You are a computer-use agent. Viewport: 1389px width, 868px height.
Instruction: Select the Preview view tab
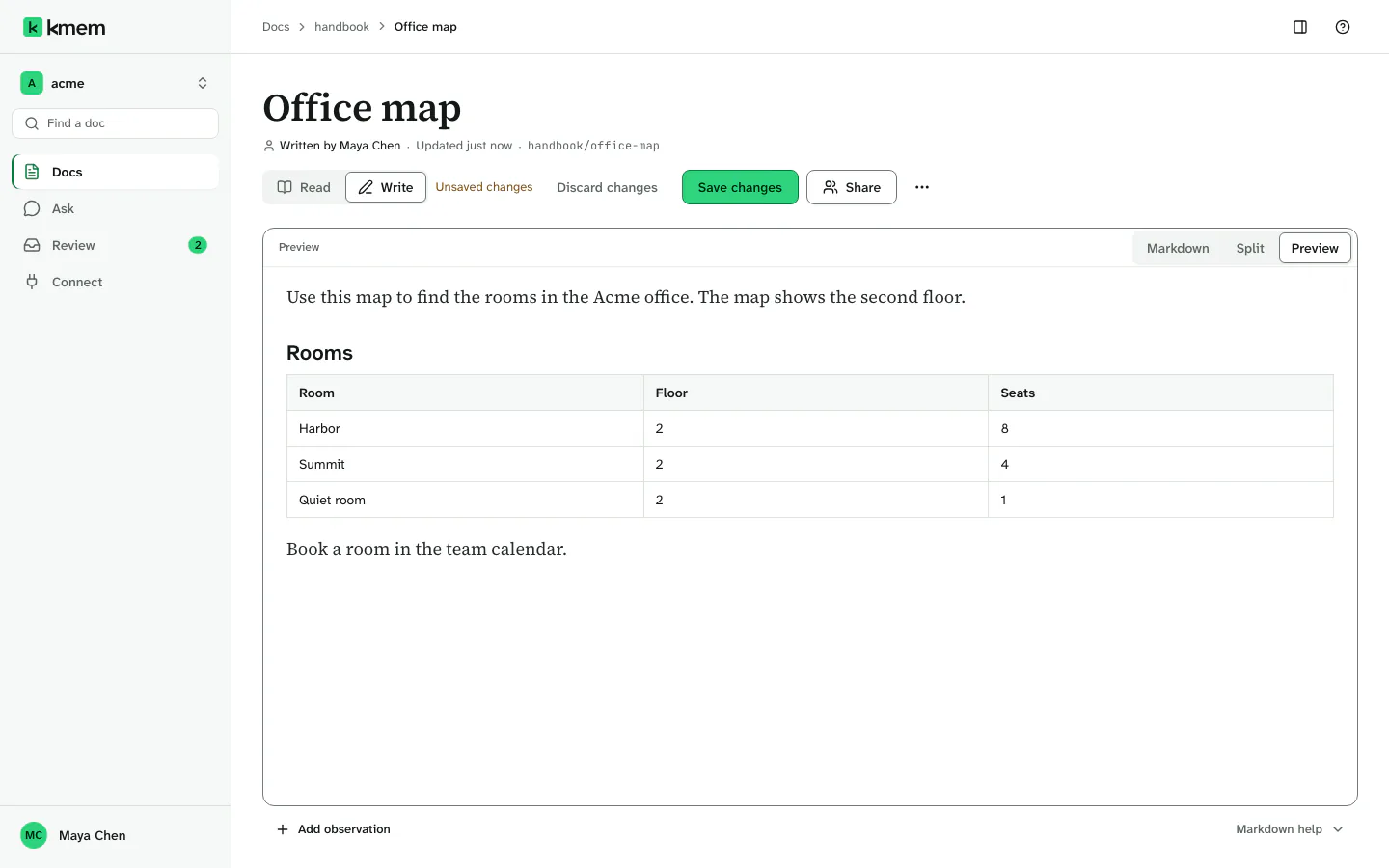[x=1315, y=248]
